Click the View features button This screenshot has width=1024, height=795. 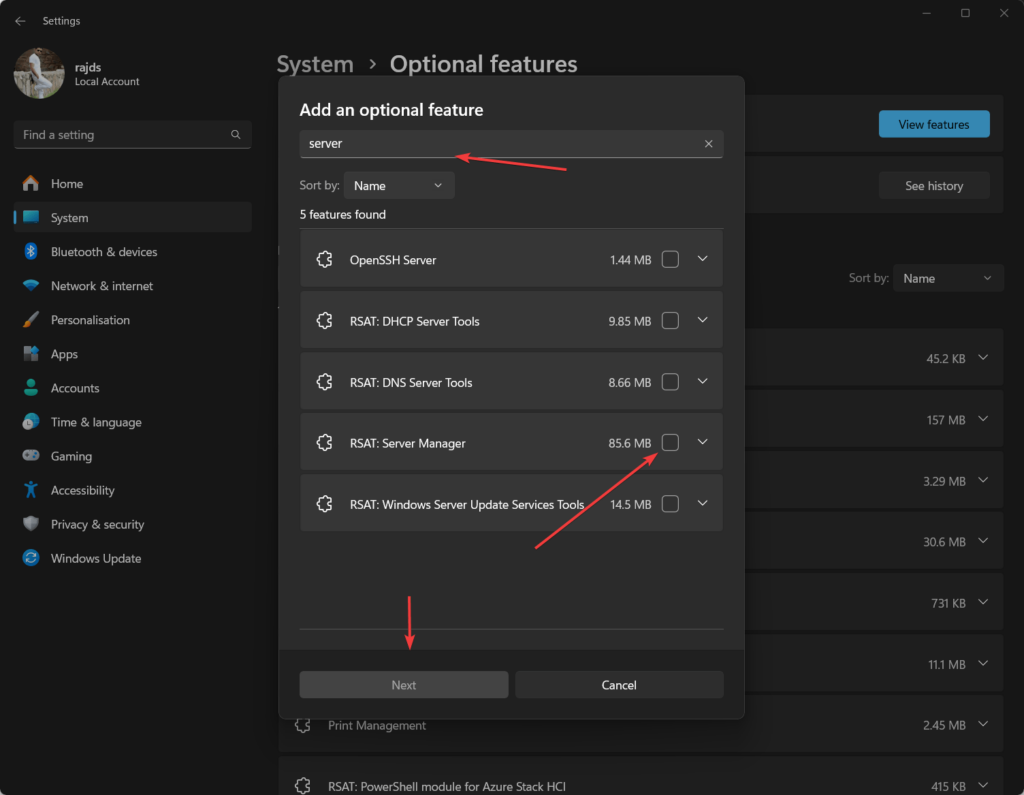point(933,124)
